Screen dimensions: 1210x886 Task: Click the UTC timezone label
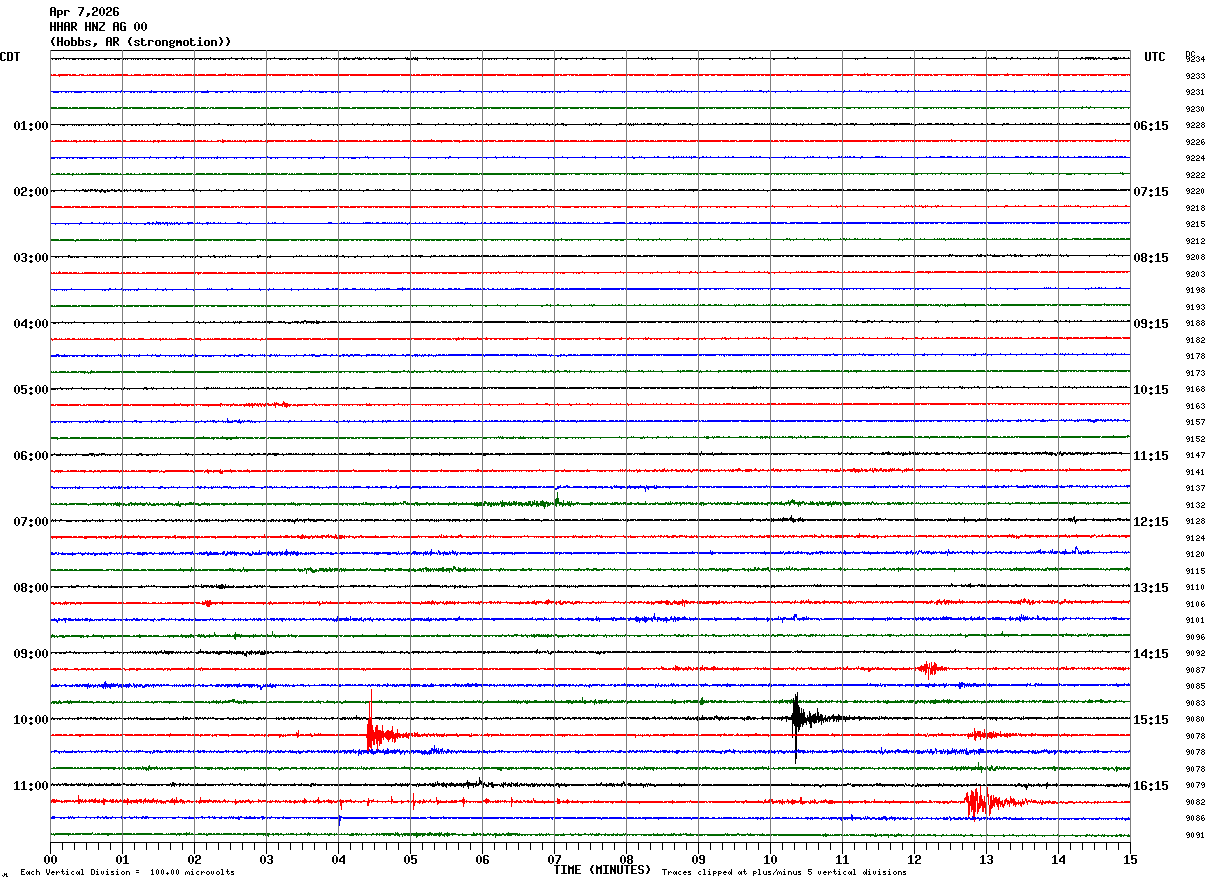1155,57
